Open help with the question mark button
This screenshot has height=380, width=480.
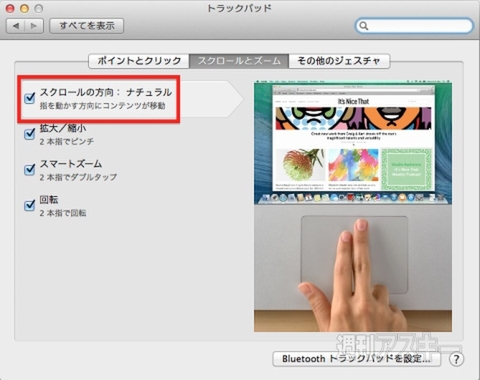(x=456, y=359)
